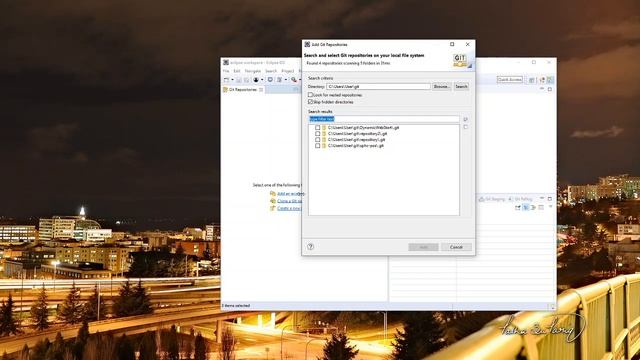The image size is (640, 360).
Task: Open the Git Staging view menu arrow
Action: 550,207
